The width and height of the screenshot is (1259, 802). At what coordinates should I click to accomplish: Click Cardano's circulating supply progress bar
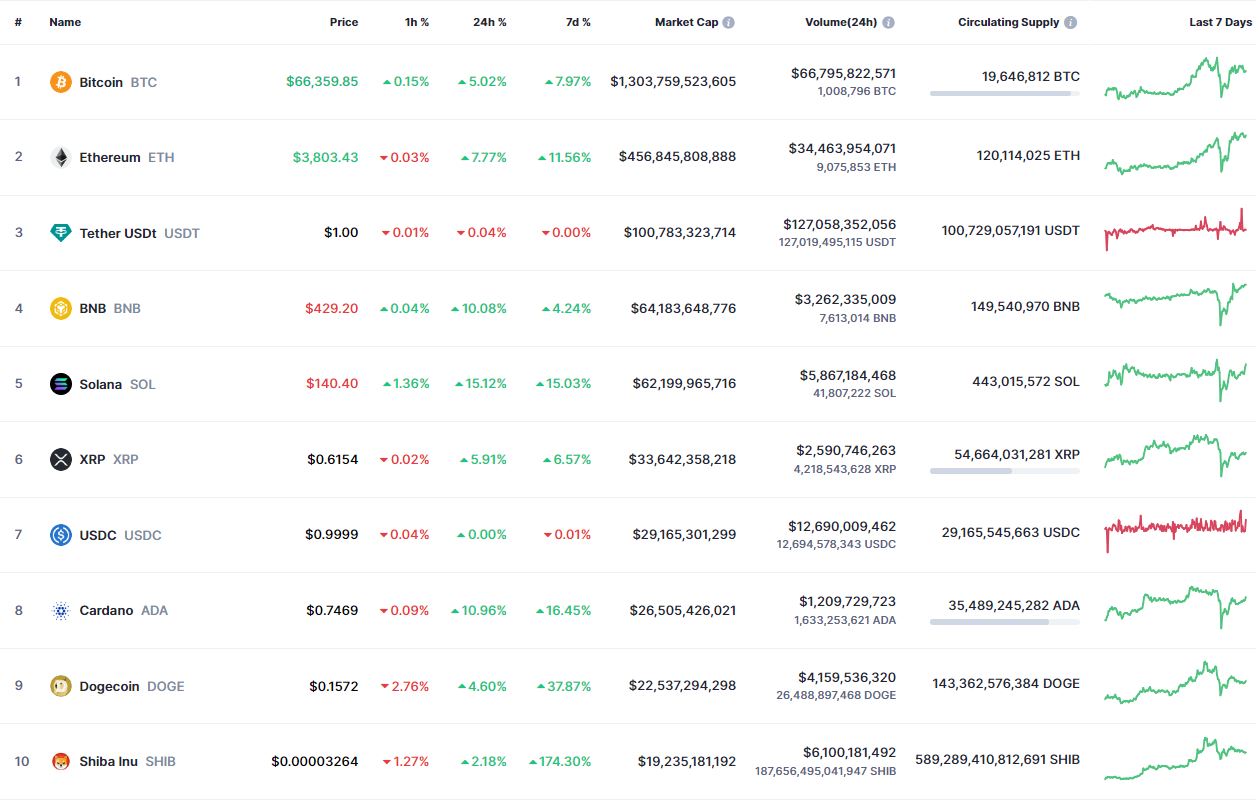pos(1004,622)
